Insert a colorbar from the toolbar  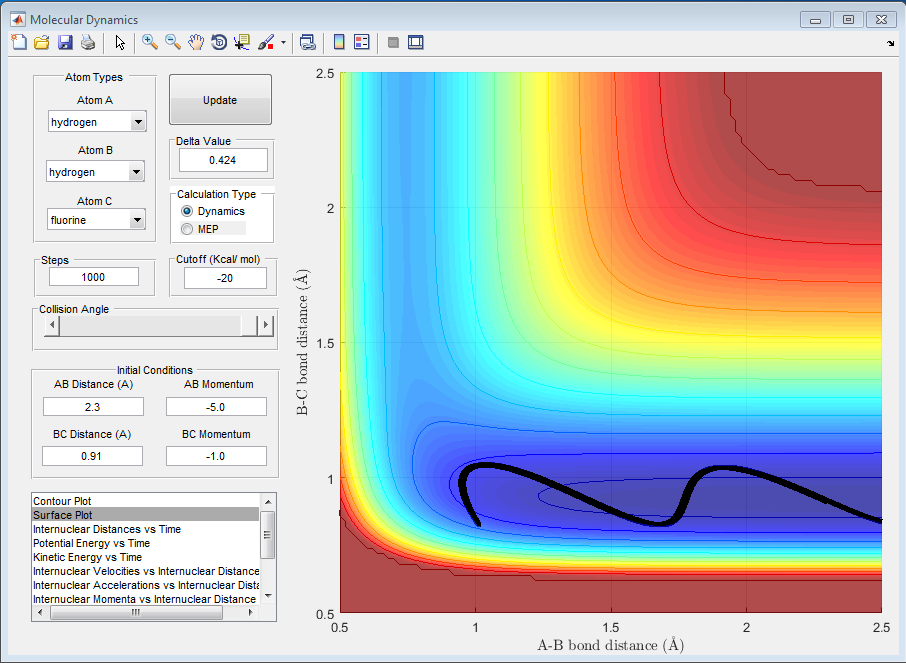click(339, 42)
